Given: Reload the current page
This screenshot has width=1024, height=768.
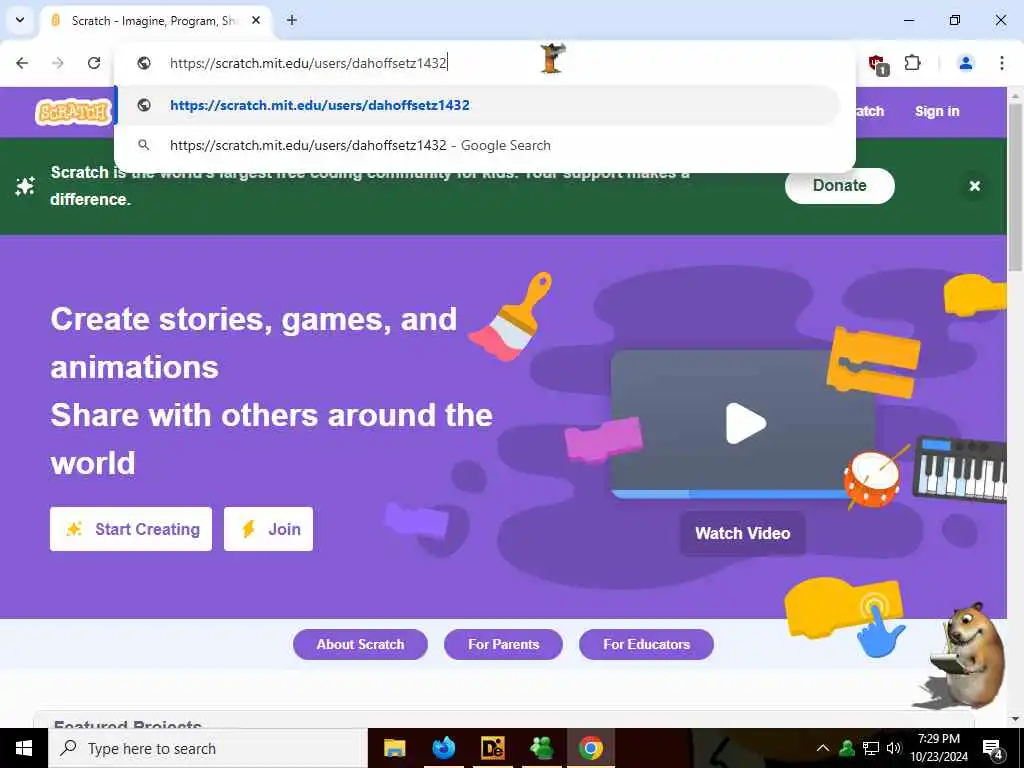Looking at the screenshot, I should 94,63.
